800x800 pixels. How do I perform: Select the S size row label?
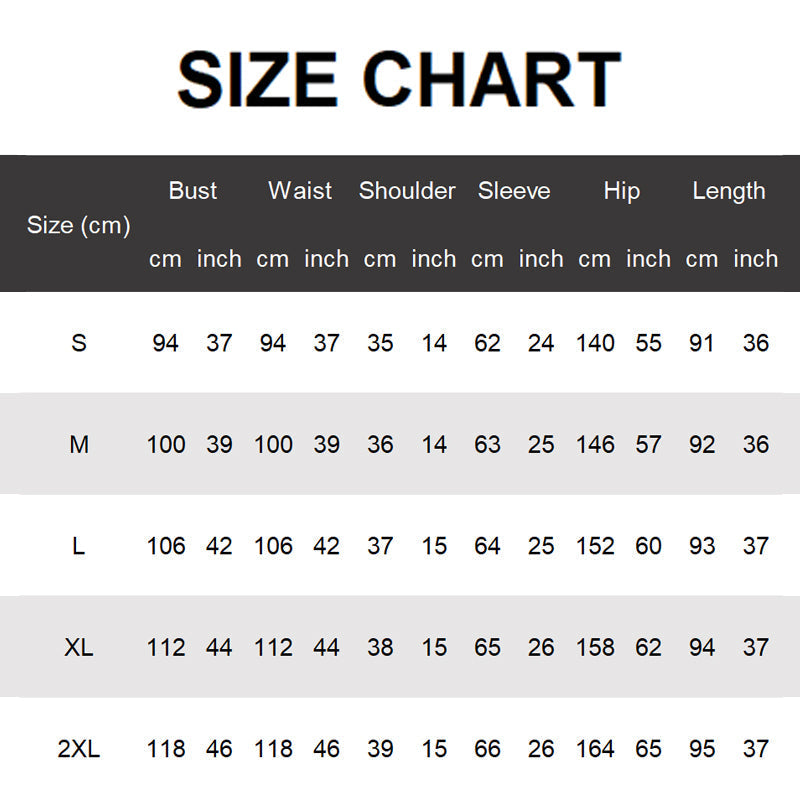pyautogui.click(x=79, y=343)
